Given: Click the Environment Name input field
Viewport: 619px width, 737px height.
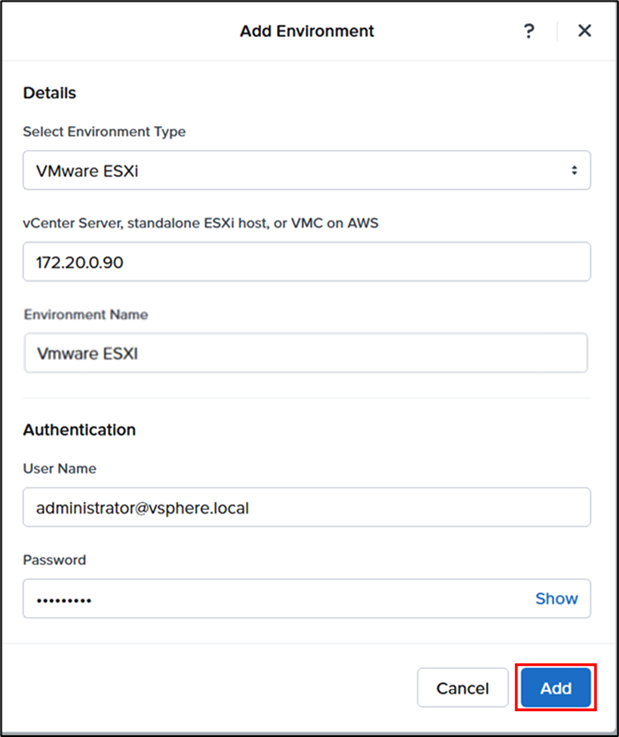Looking at the screenshot, I should click(x=306, y=353).
